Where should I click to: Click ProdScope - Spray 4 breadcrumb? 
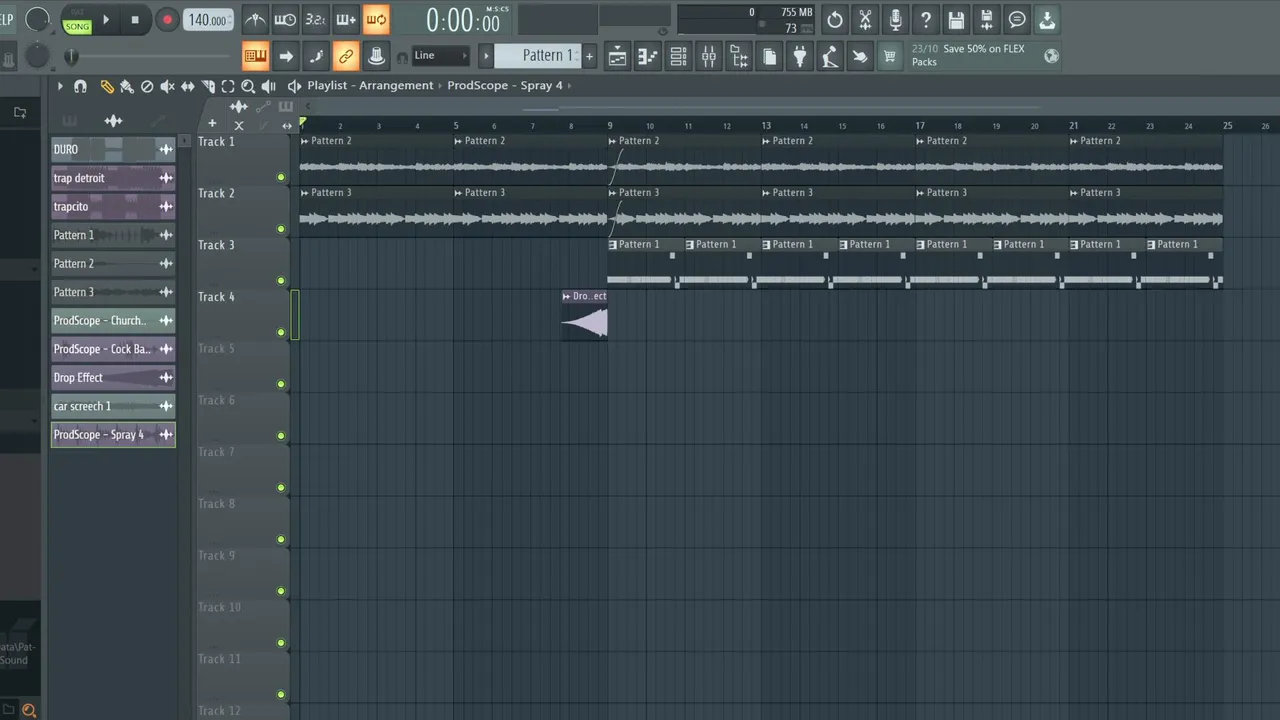click(505, 85)
